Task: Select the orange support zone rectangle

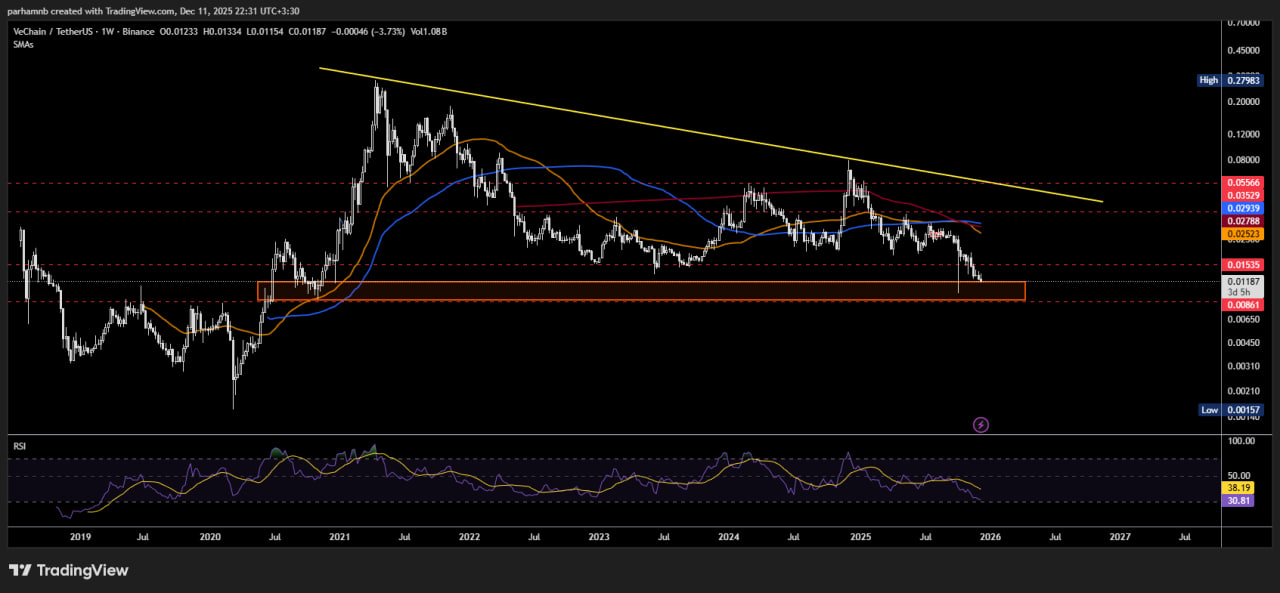Action: tap(640, 291)
